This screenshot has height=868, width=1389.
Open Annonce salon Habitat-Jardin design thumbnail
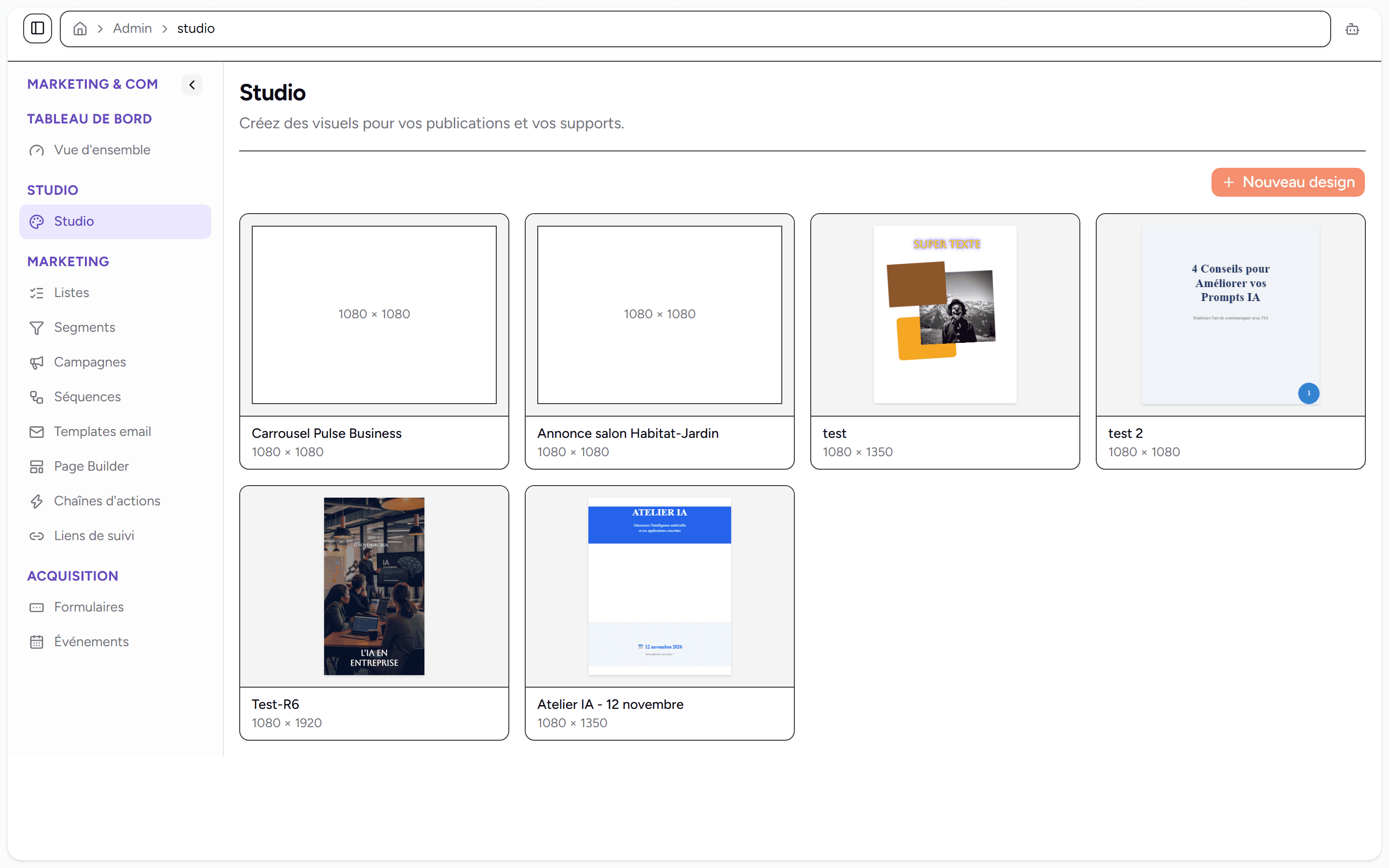pyautogui.click(x=659, y=314)
